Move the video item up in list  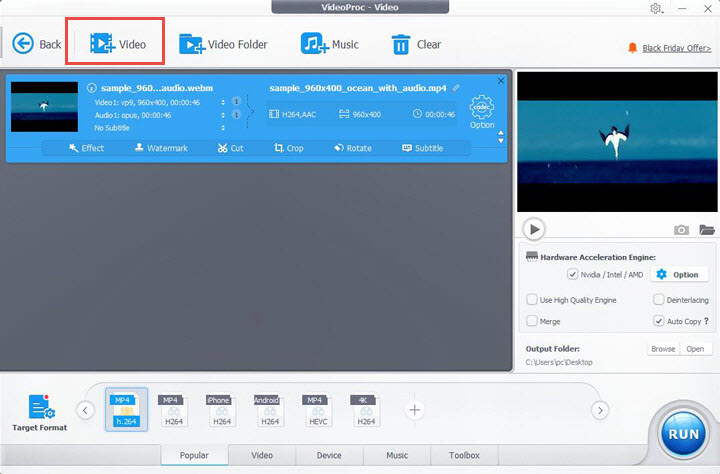[x=501, y=133]
